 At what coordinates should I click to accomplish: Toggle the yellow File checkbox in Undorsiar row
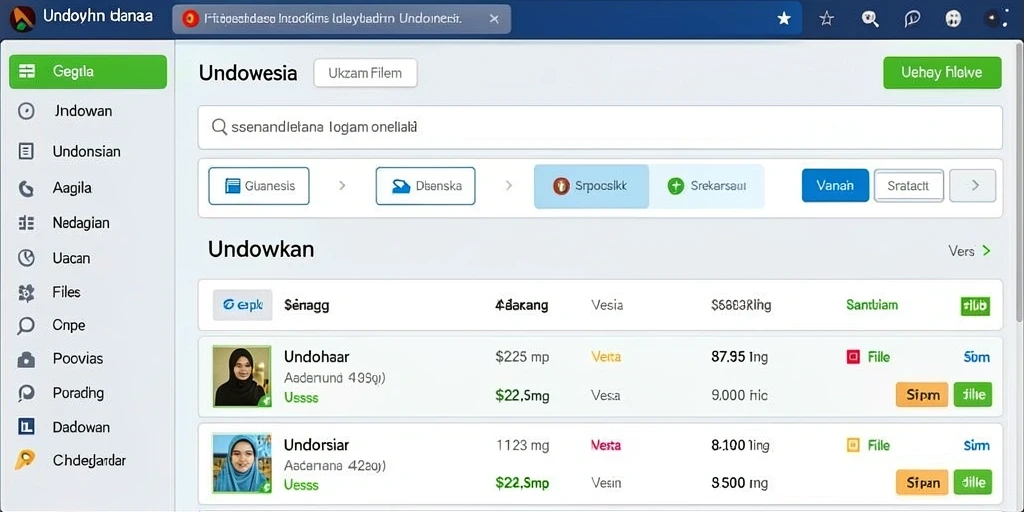(853, 445)
